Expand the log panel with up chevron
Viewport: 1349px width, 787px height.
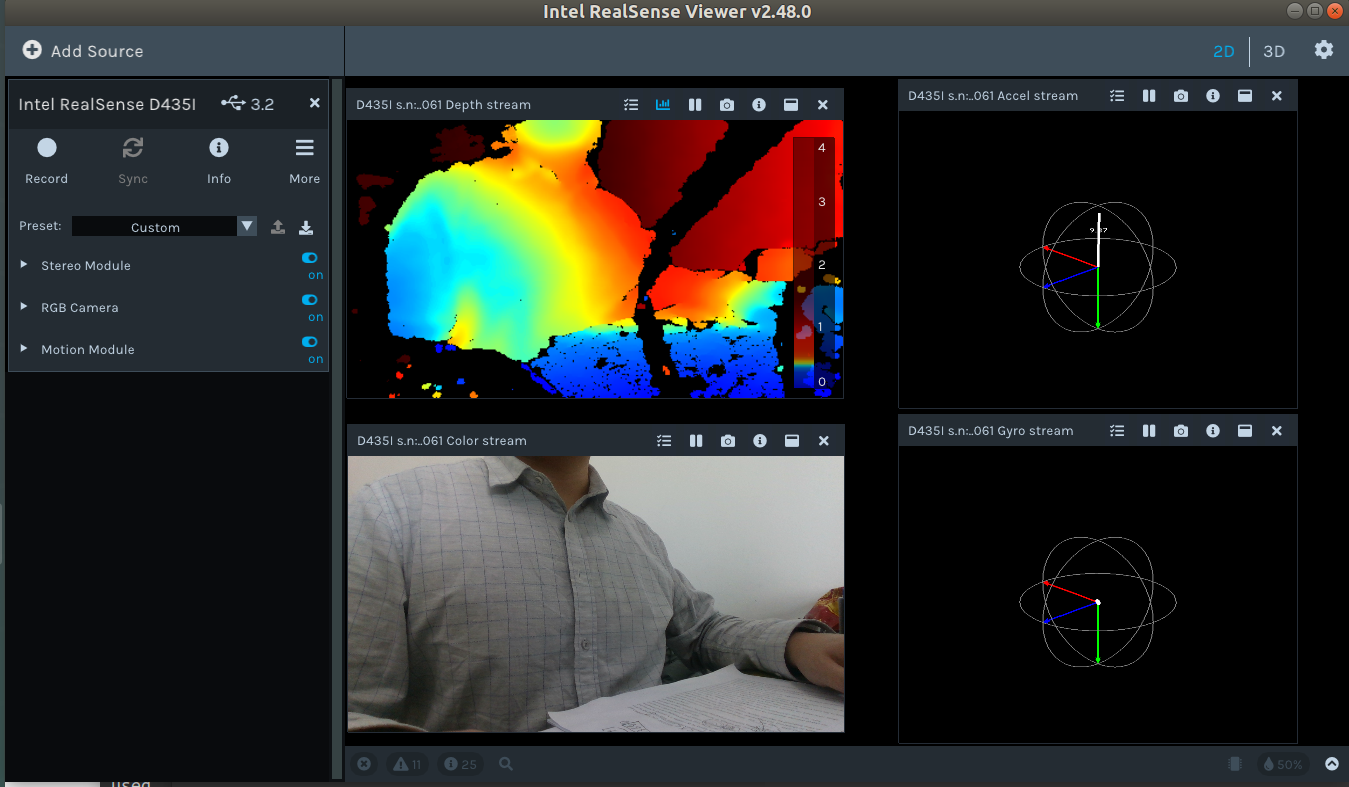coord(1332,764)
